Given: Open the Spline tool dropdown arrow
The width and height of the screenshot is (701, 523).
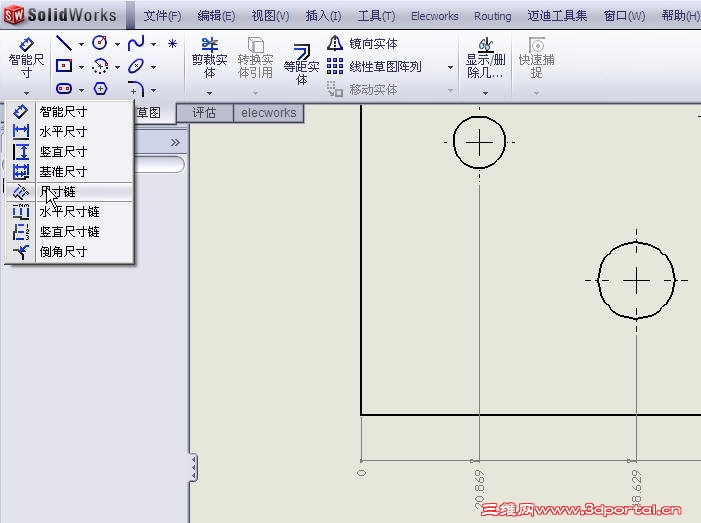Looking at the screenshot, I should click(153, 44).
